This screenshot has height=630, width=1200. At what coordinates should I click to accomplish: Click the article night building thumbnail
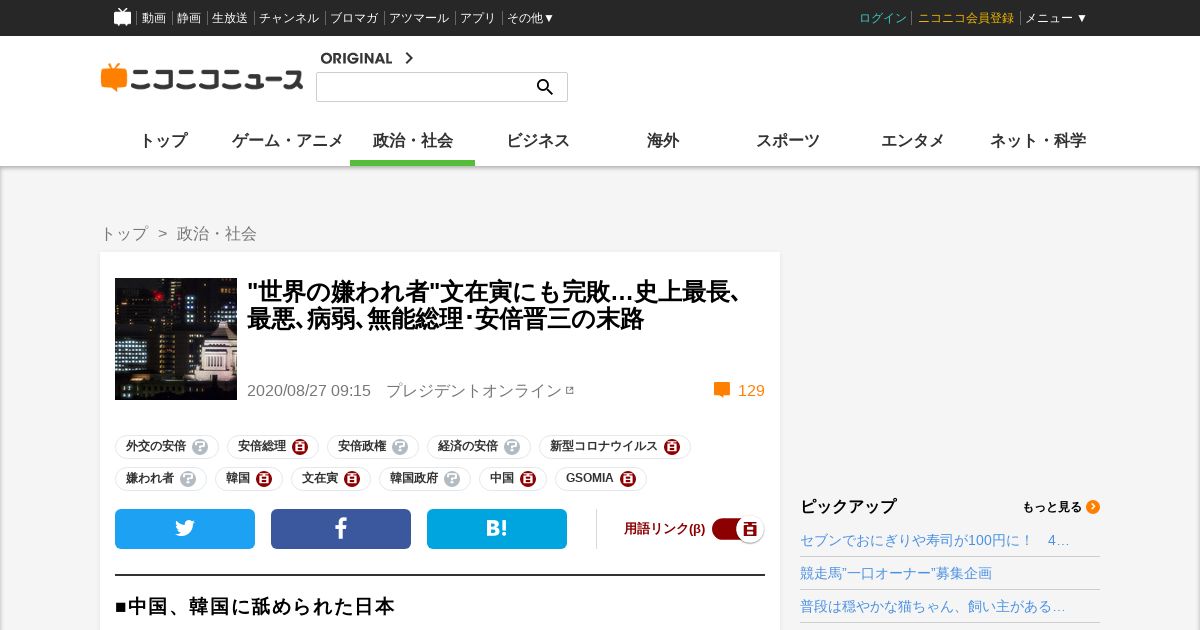(176, 339)
